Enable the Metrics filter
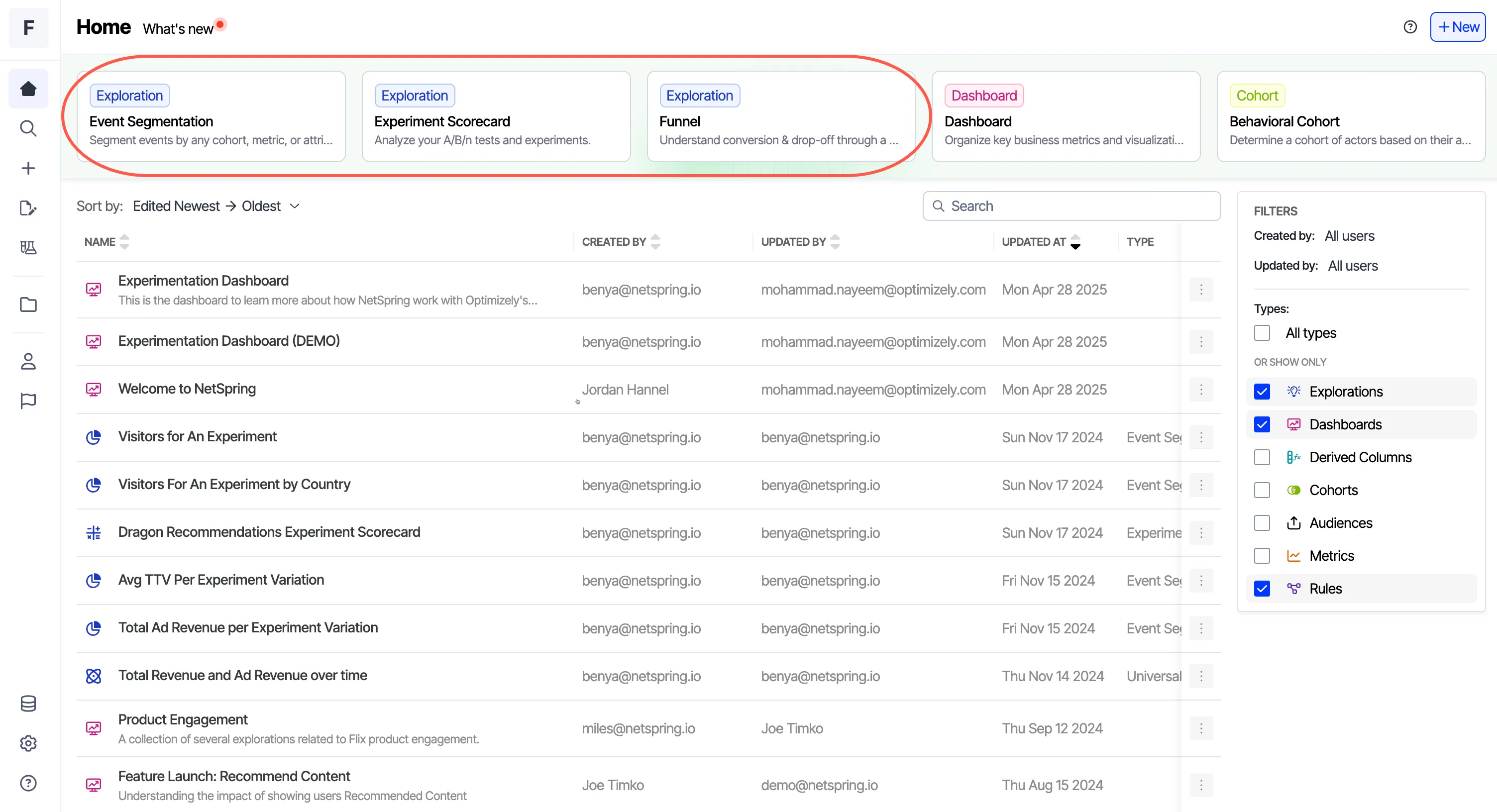Screen dimensions: 1497x812 click(1262, 555)
